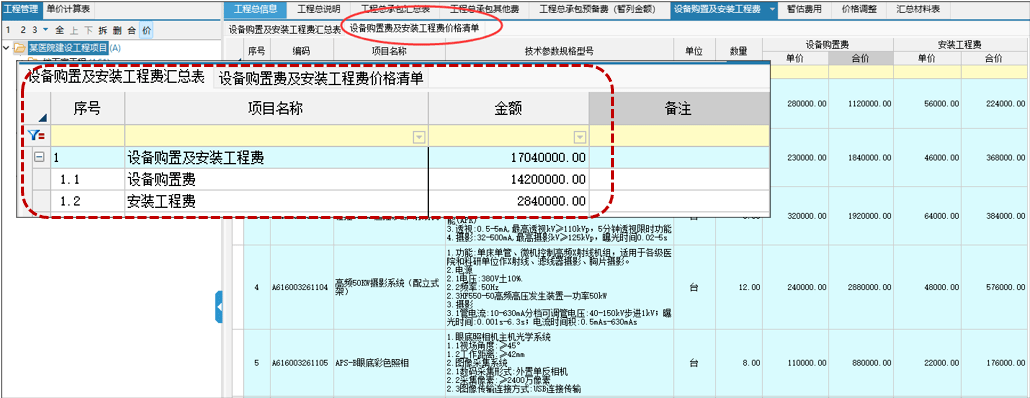
Task: Switch to 工程总说明 tab
Action: click(x=319, y=9)
